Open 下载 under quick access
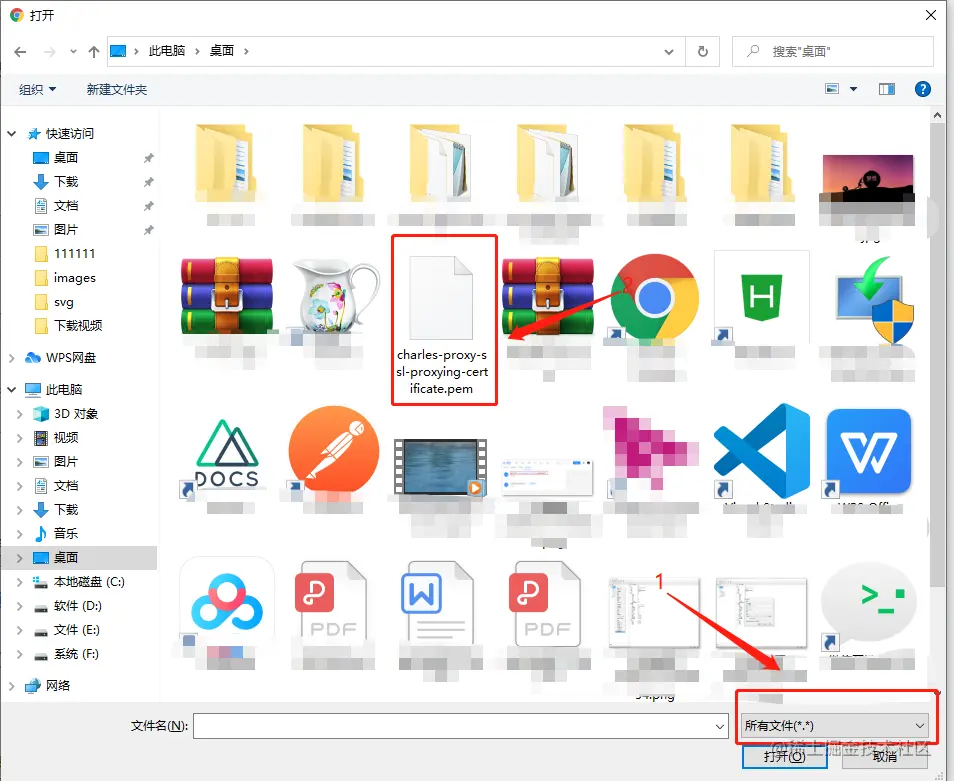The height and width of the screenshot is (781, 954). coord(65,182)
